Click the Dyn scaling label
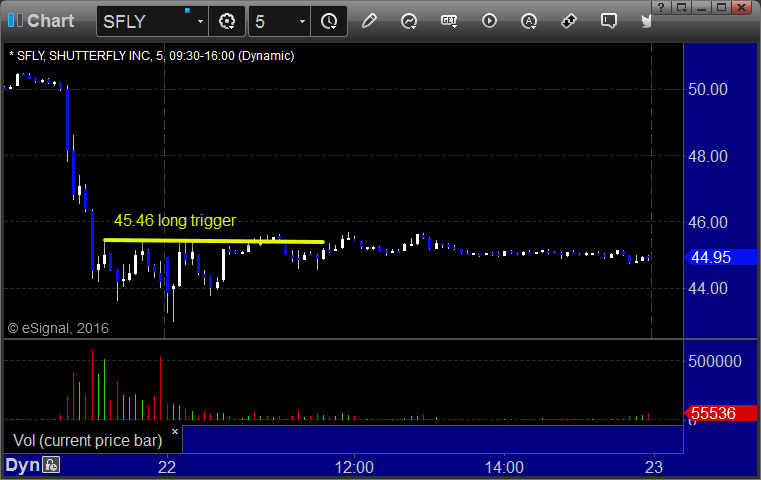This screenshot has width=761, height=480. [x=22, y=465]
